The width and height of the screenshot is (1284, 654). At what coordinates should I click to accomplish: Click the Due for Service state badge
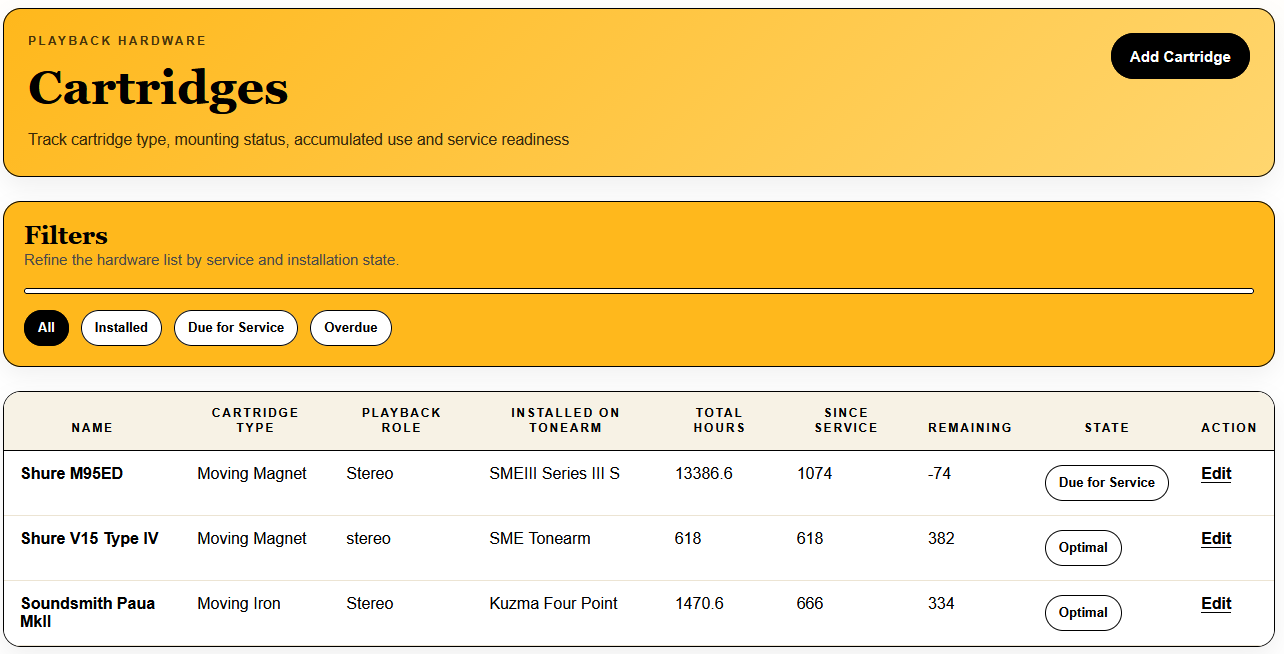1106,482
